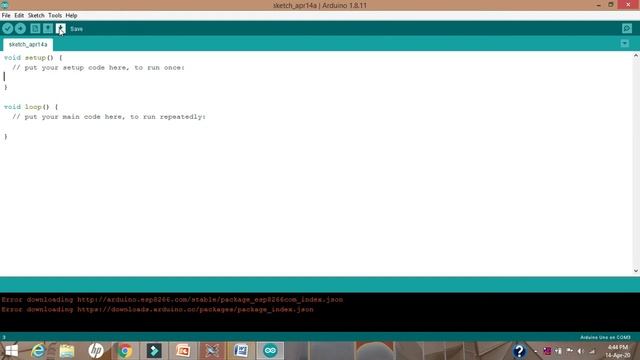Click the downloads.arduino.cc error message line
The width and height of the screenshot is (640, 360).
click(x=158, y=309)
